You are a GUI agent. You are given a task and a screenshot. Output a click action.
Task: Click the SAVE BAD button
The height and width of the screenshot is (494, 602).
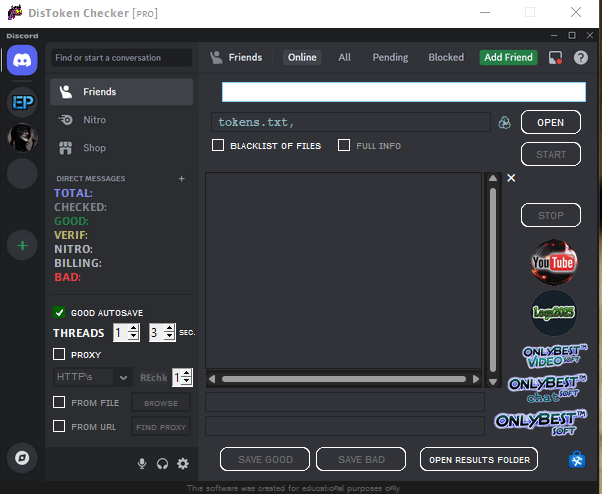pos(361,459)
